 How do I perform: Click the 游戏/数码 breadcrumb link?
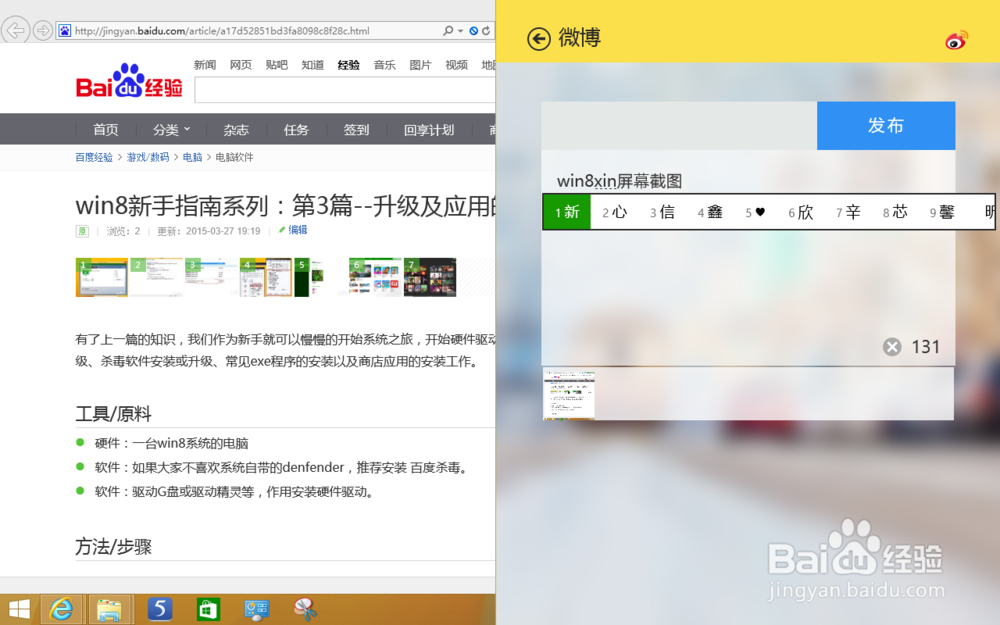[x=147, y=158]
